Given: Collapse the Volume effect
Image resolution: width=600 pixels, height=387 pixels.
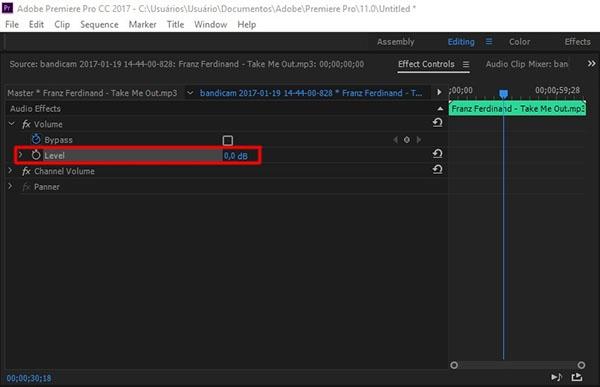Looking at the screenshot, I should [x=11, y=124].
